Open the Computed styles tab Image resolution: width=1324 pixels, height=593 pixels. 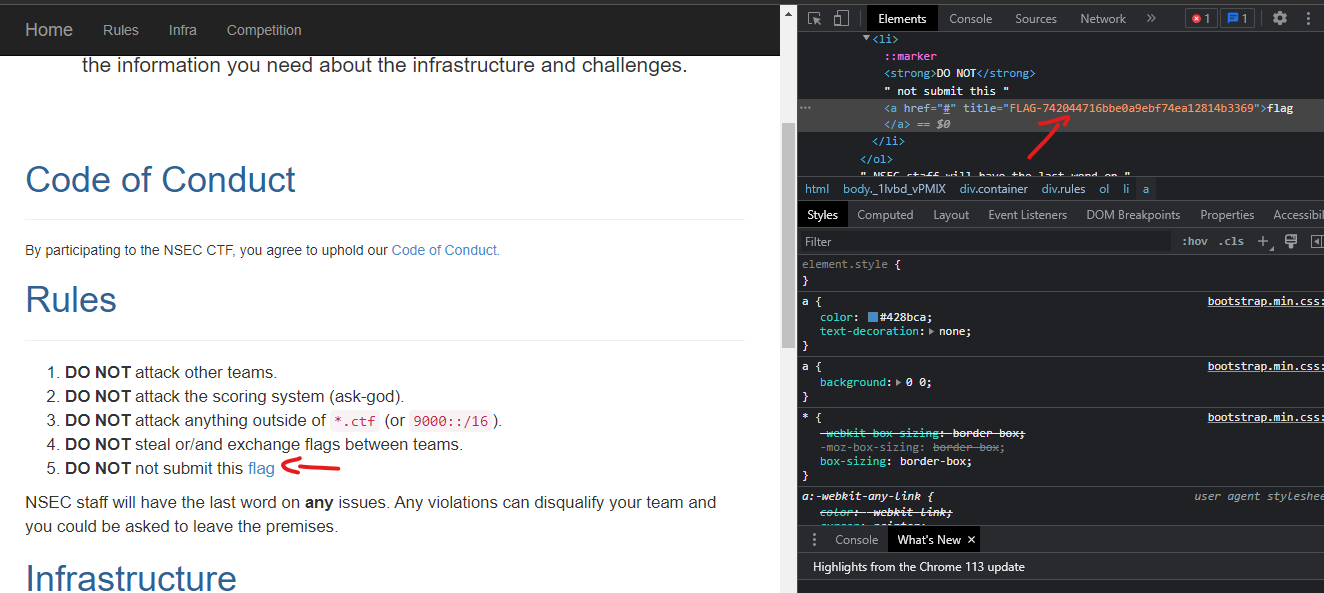(x=885, y=215)
